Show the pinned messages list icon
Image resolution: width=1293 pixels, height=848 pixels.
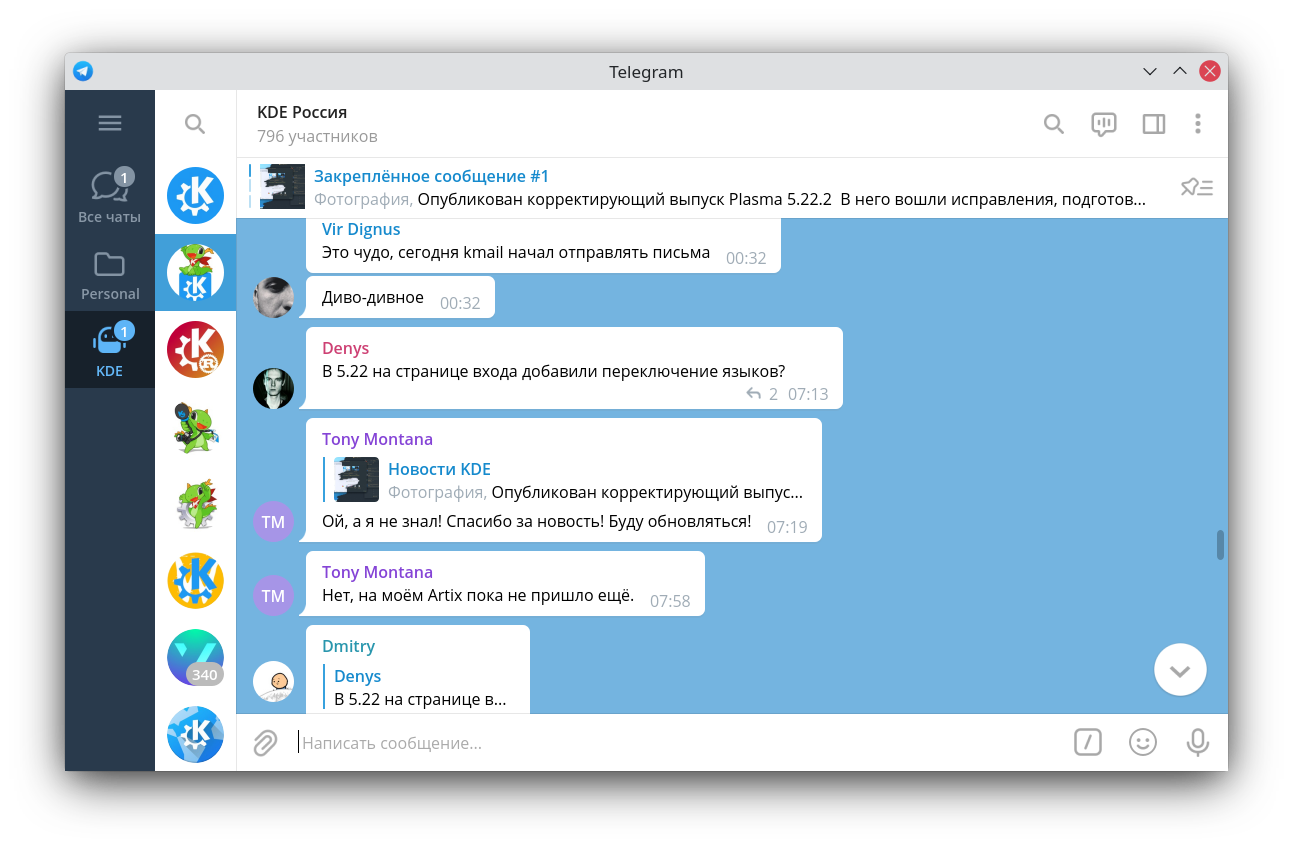pos(1197,187)
